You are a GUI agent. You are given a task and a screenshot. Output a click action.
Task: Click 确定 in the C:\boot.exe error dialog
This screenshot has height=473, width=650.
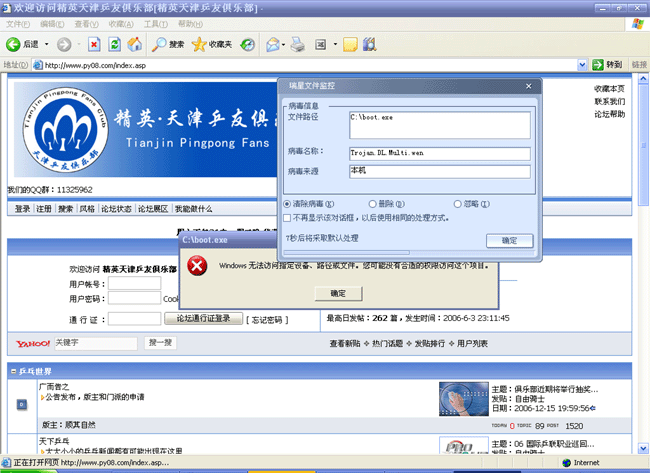coord(338,294)
